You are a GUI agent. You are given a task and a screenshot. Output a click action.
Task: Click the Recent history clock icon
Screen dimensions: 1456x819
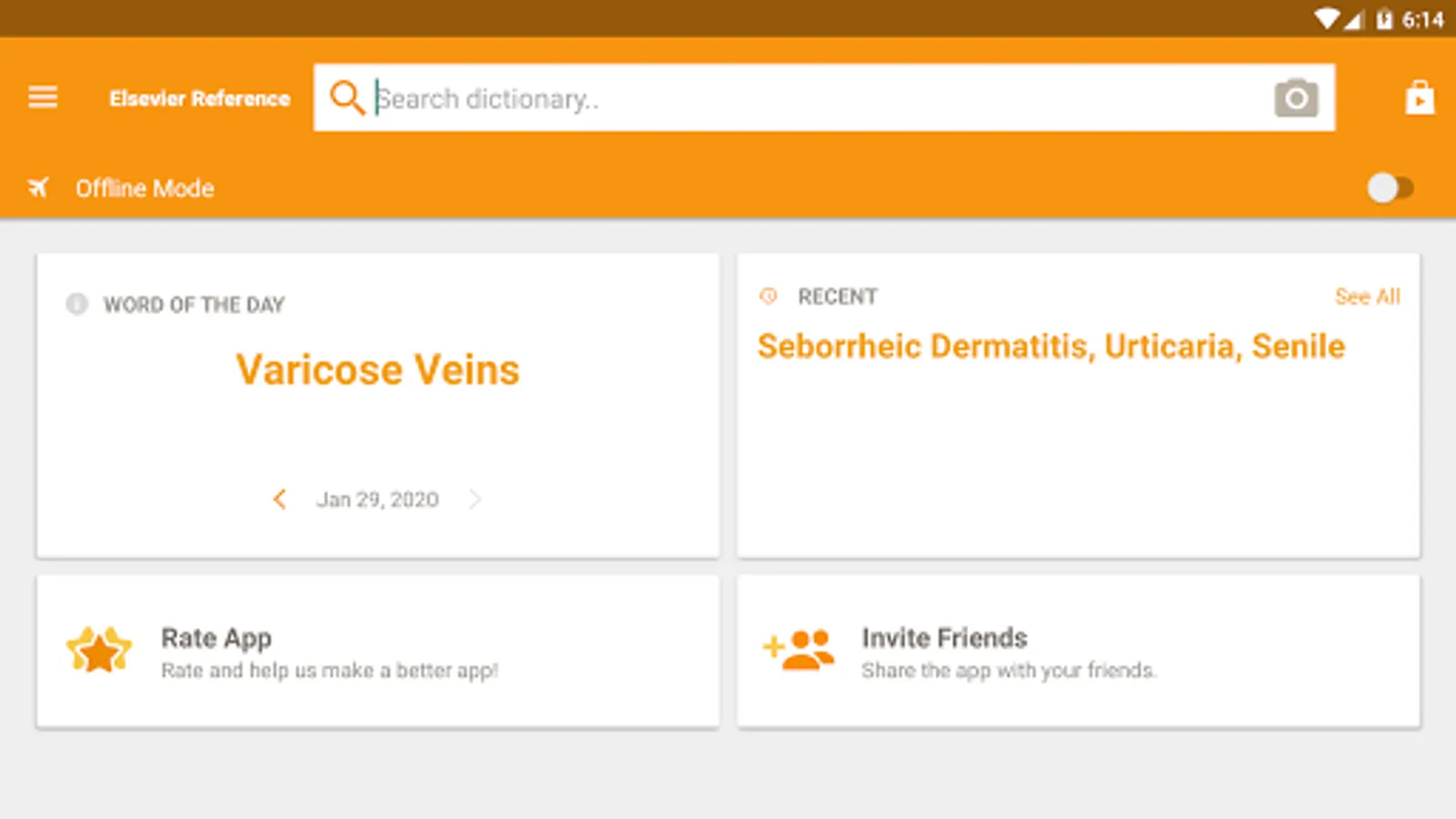click(769, 296)
